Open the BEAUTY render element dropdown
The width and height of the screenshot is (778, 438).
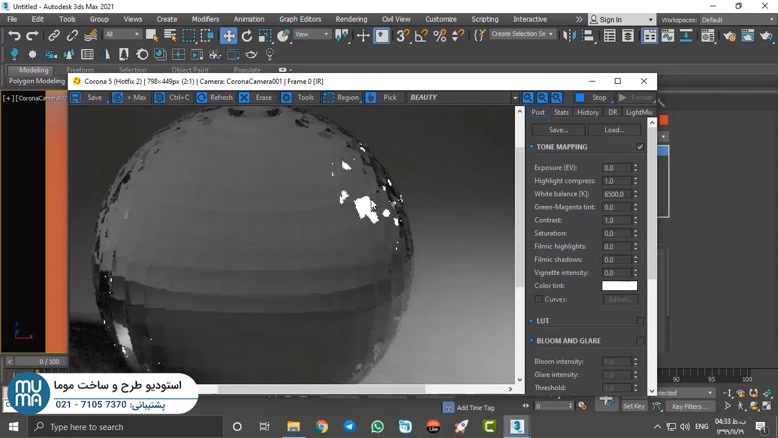515,98
